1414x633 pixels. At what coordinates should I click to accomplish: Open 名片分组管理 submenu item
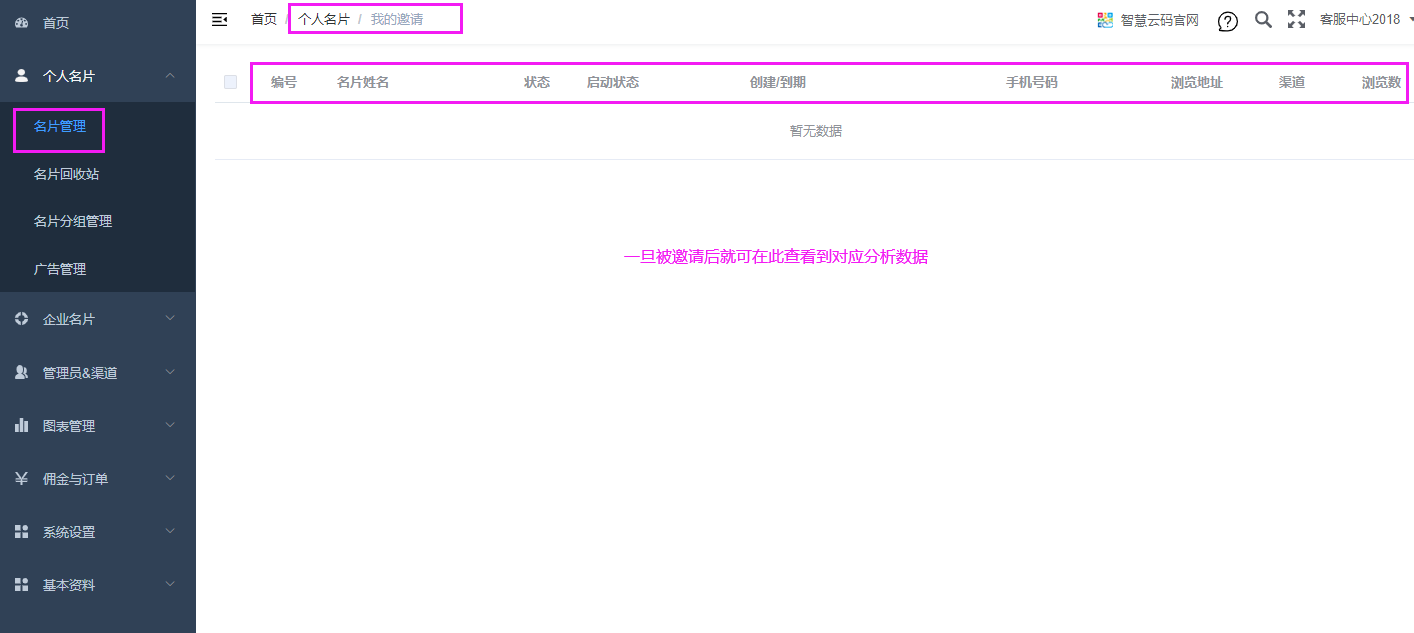72,221
